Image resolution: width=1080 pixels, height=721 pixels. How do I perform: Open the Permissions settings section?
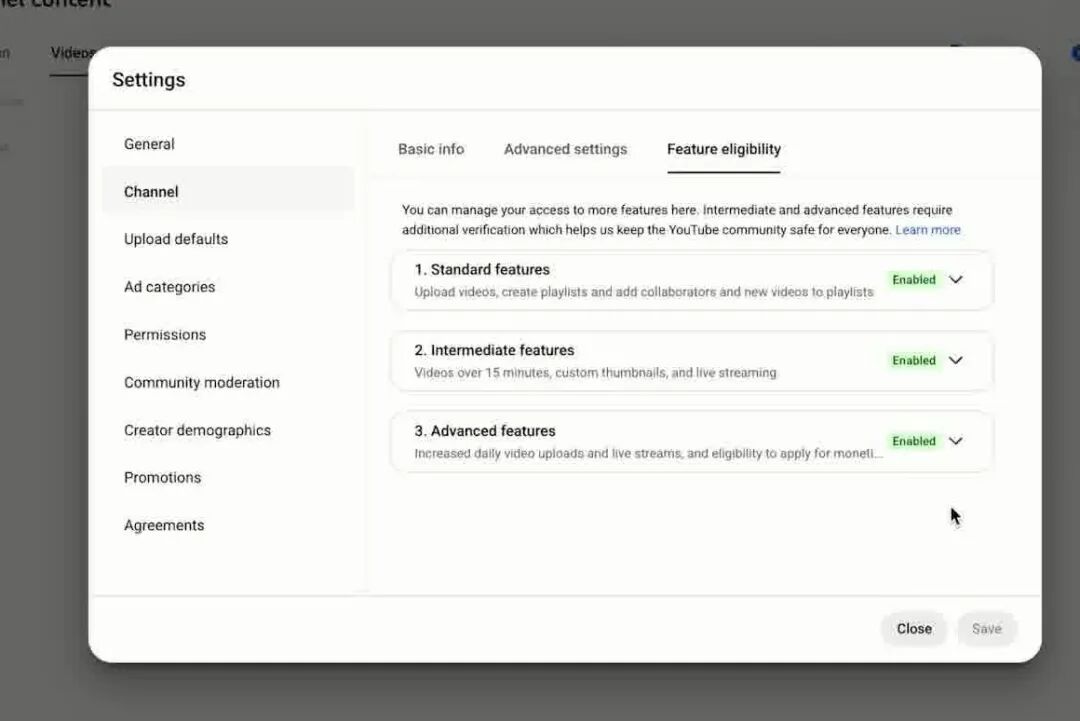pyautogui.click(x=165, y=335)
